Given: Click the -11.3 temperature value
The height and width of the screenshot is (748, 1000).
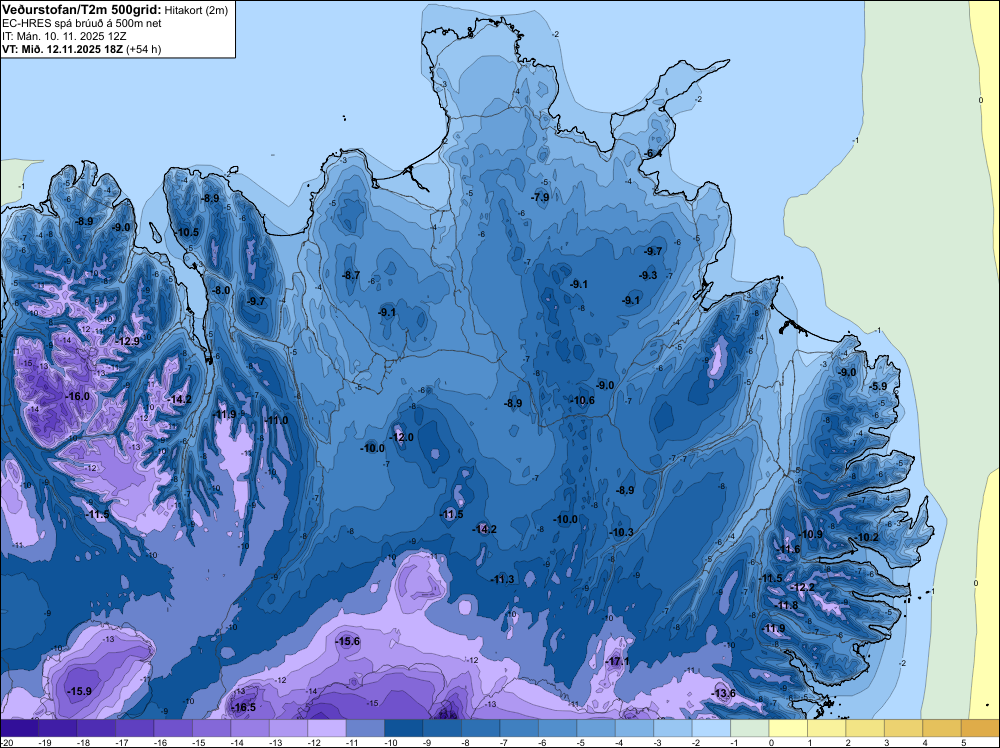Looking at the screenshot, I should click(x=503, y=579).
